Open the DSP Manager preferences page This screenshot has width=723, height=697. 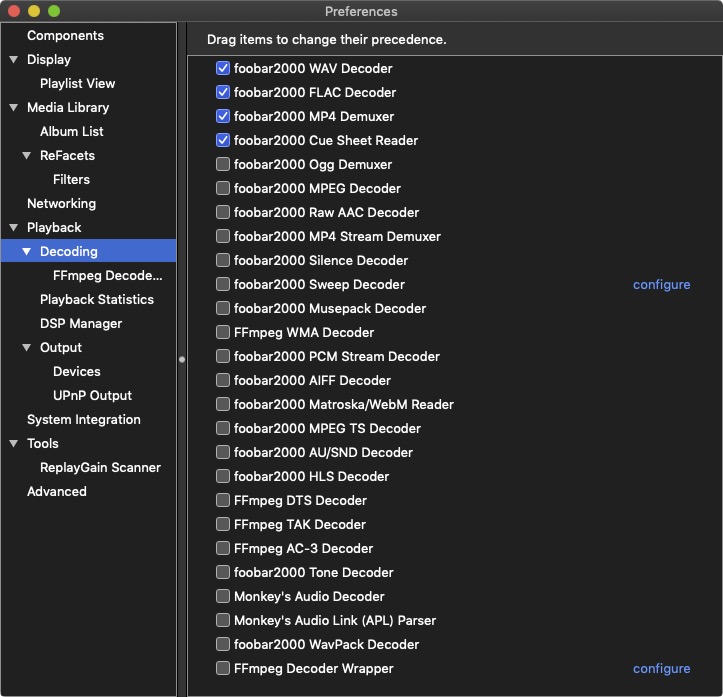[x=81, y=324]
